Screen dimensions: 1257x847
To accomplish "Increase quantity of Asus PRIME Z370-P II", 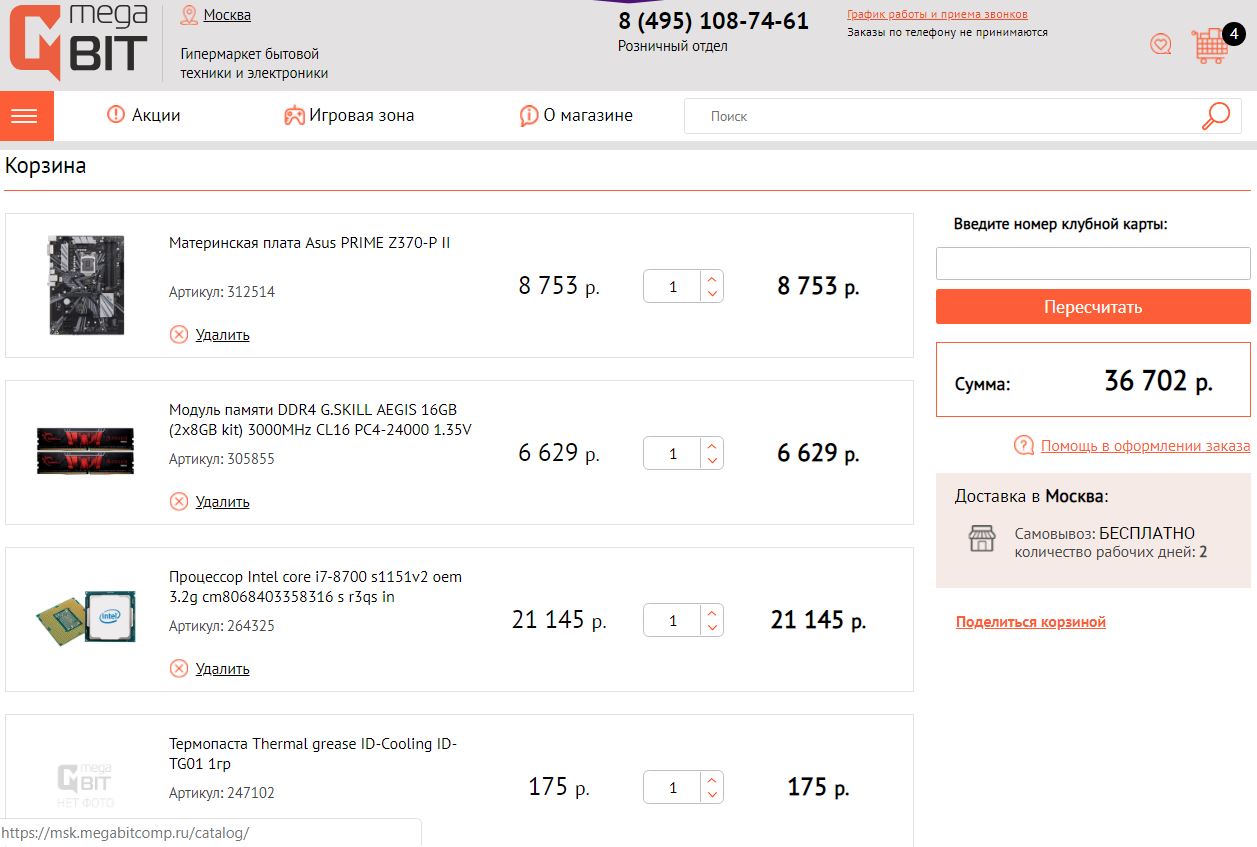I will (x=712, y=279).
